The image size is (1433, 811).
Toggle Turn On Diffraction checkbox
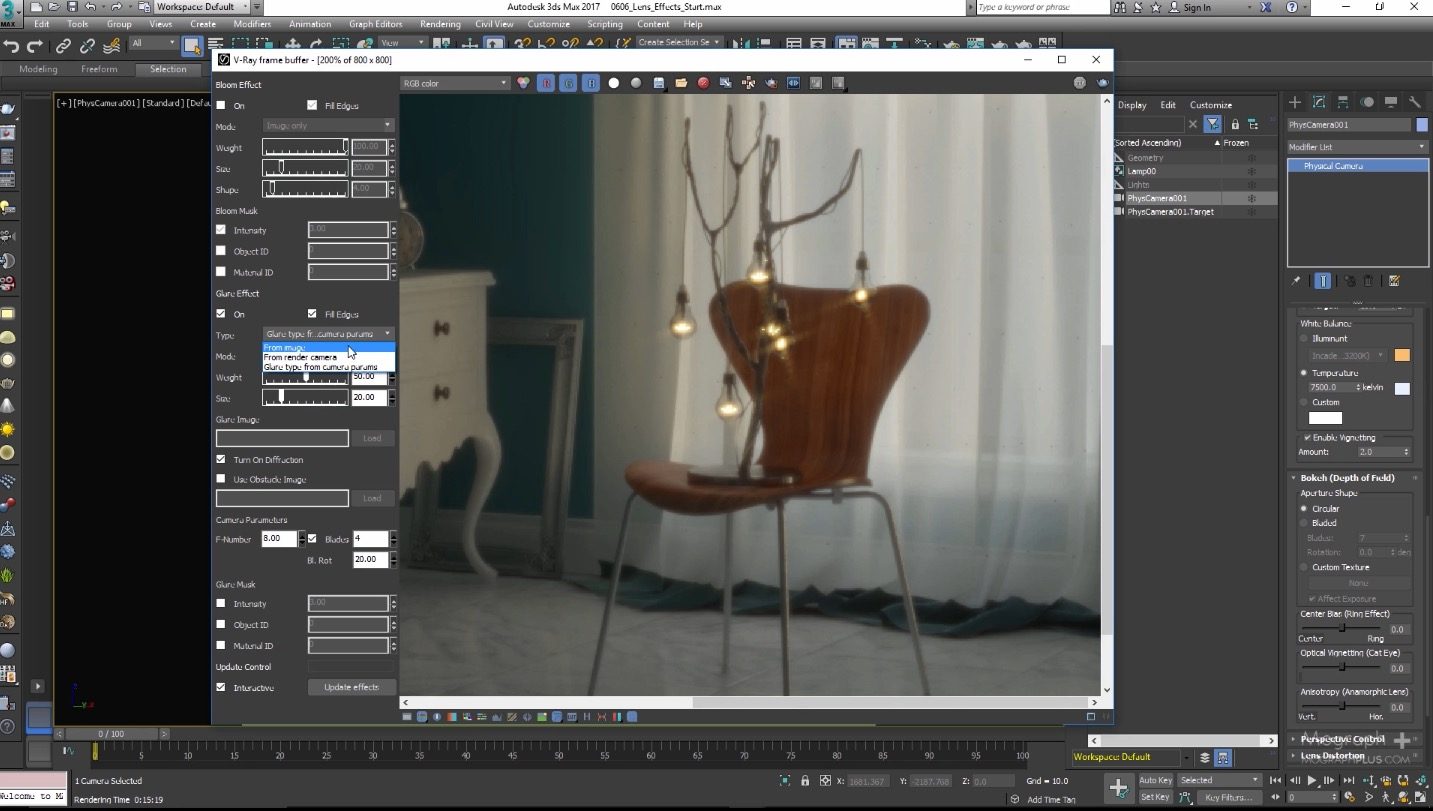[221, 459]
